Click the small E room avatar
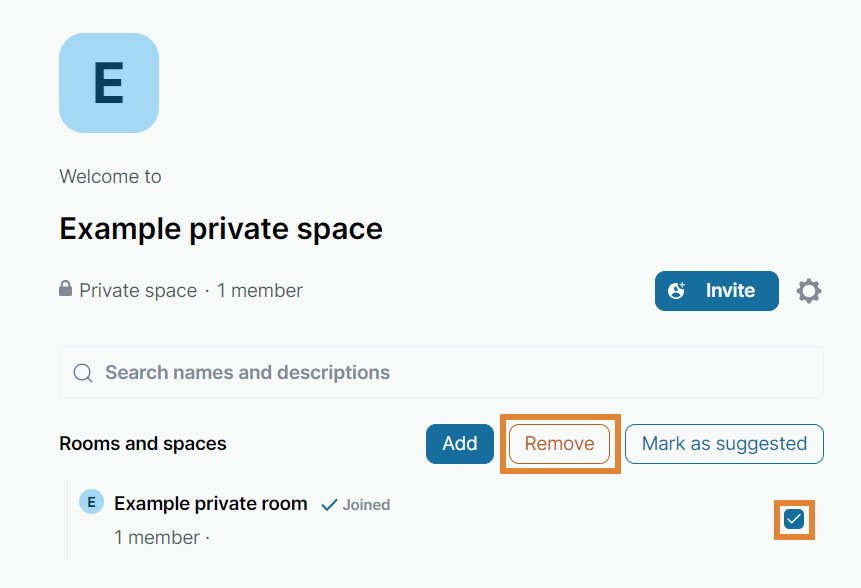 91,502
